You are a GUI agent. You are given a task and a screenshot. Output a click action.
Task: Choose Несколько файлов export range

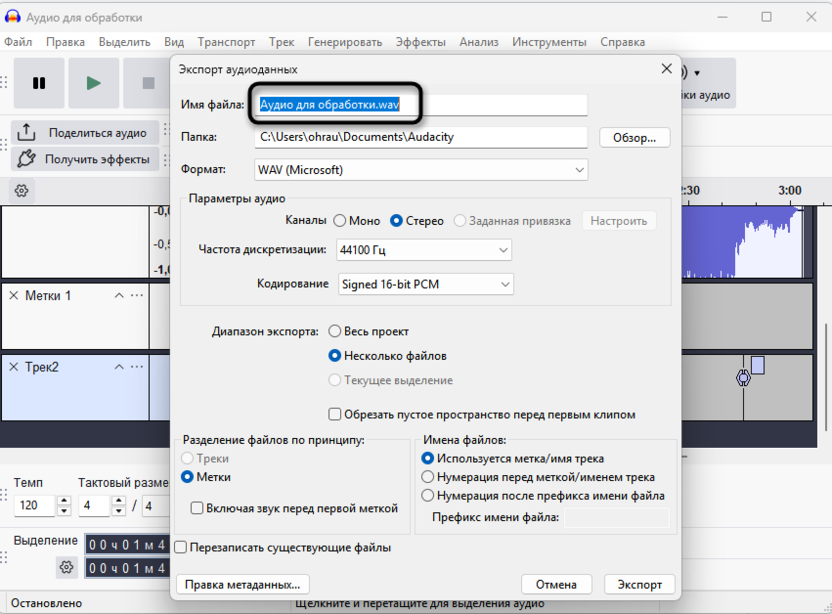(334, 356)
